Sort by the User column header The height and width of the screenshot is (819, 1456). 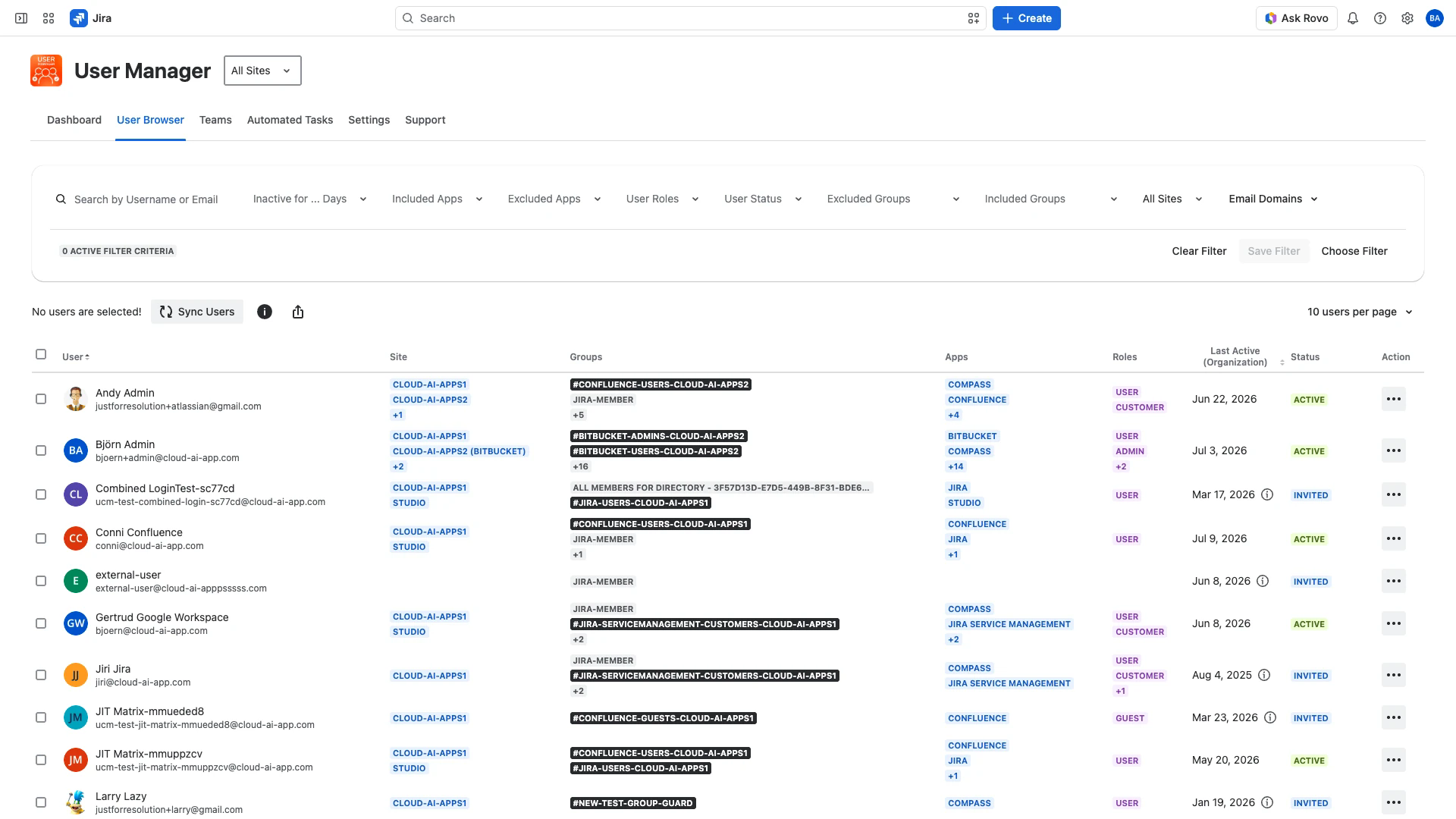tap(76, 357)
